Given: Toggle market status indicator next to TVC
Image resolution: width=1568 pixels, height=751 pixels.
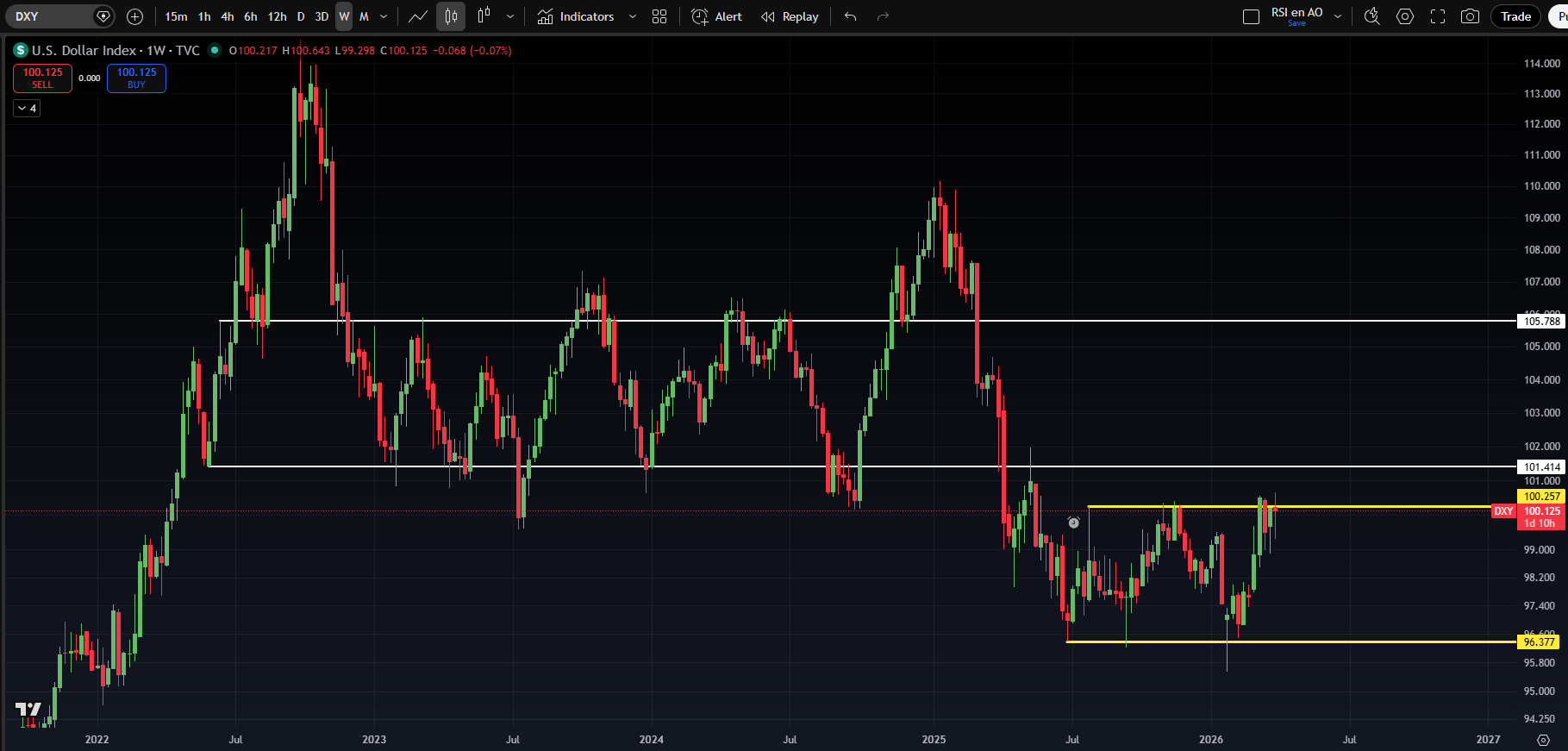Looking at the screenshot, I should 215,50.
